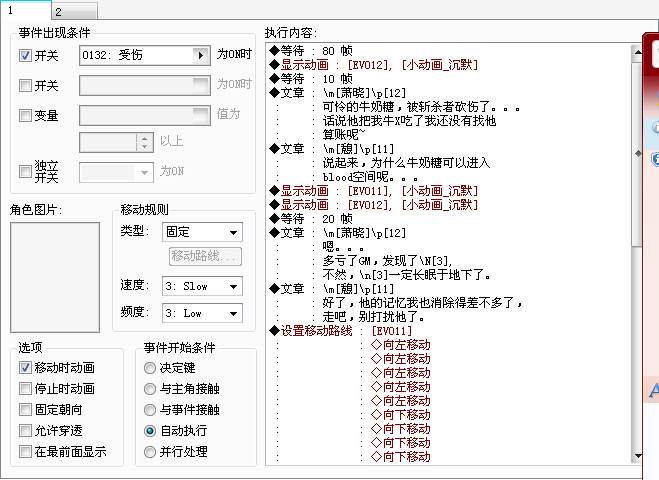Viewport: 659px width, 480px height.
Task: Select text line 说起来，为什么牛奶糖可以进入
Action: [406, 163]
